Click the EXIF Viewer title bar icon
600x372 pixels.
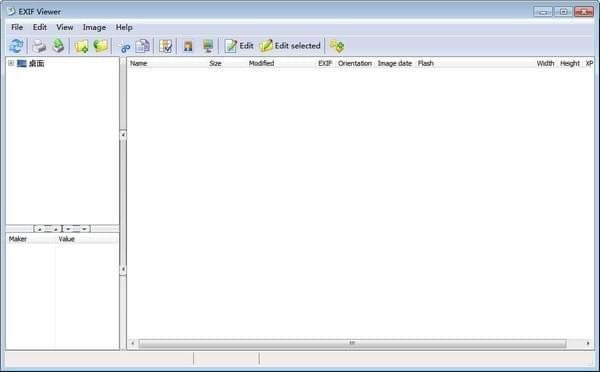(x=11, y=11)
